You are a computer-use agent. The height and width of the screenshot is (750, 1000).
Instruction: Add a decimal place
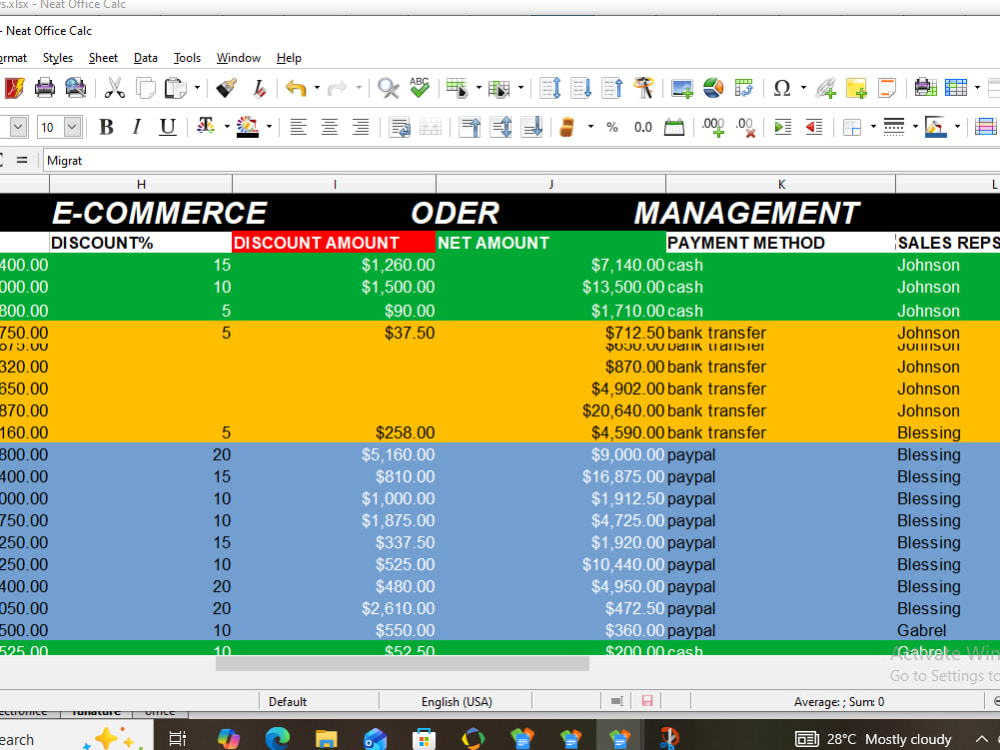712,127
